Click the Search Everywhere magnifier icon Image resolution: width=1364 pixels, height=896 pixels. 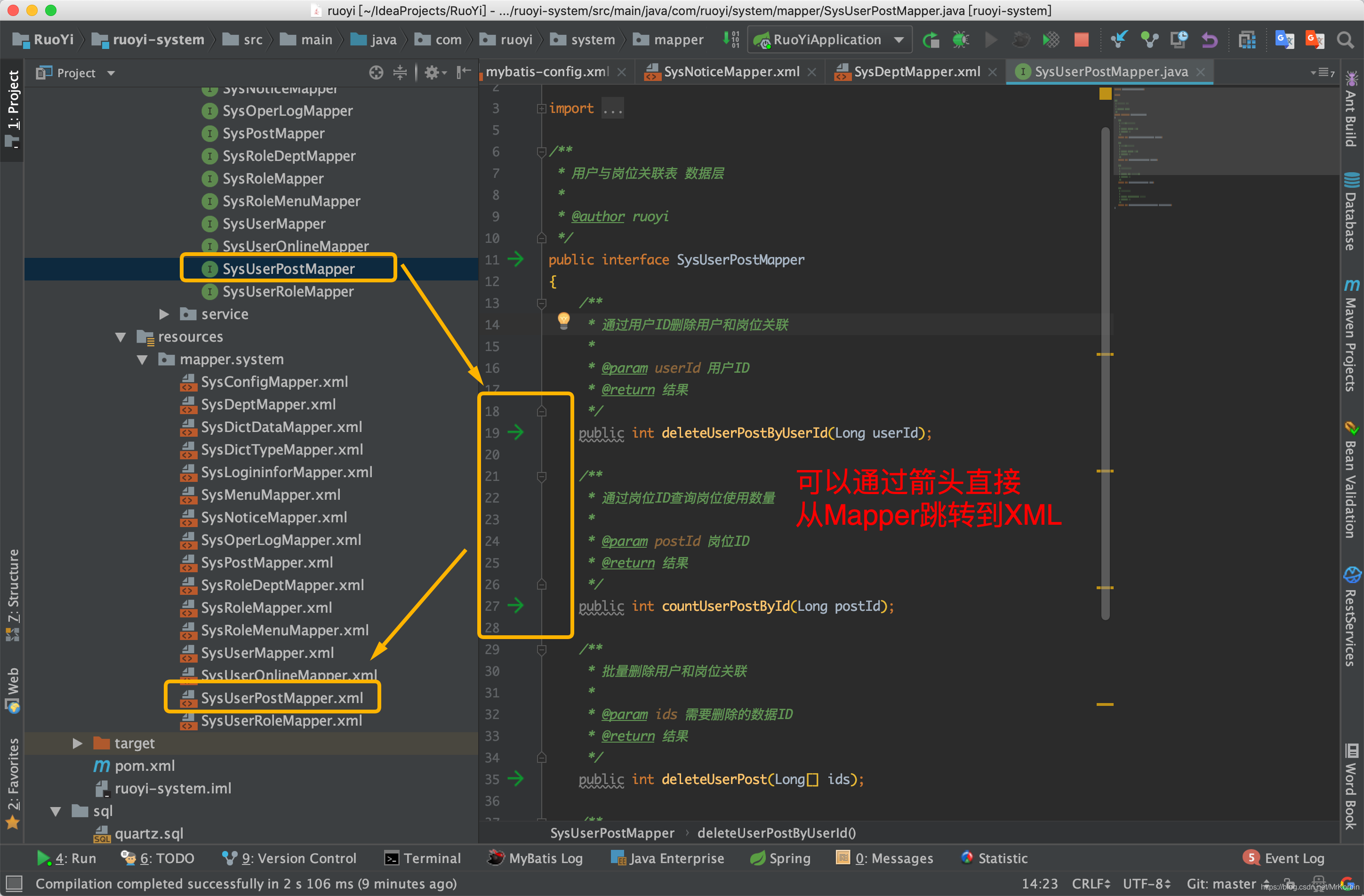tap(1345, 40)
